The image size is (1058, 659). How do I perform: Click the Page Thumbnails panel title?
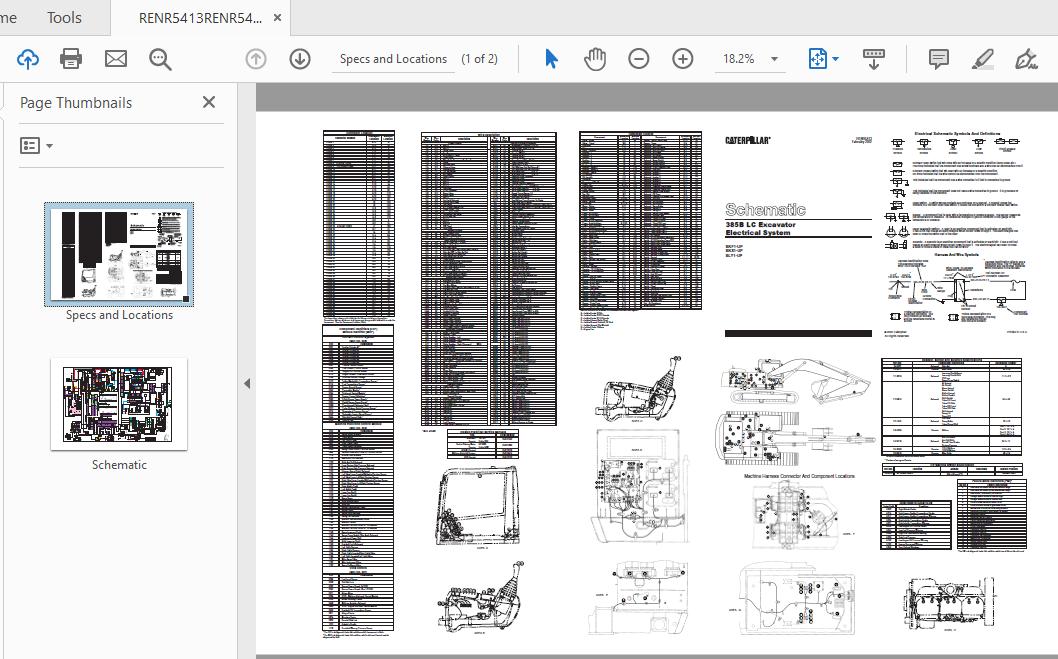pos(76,103)
